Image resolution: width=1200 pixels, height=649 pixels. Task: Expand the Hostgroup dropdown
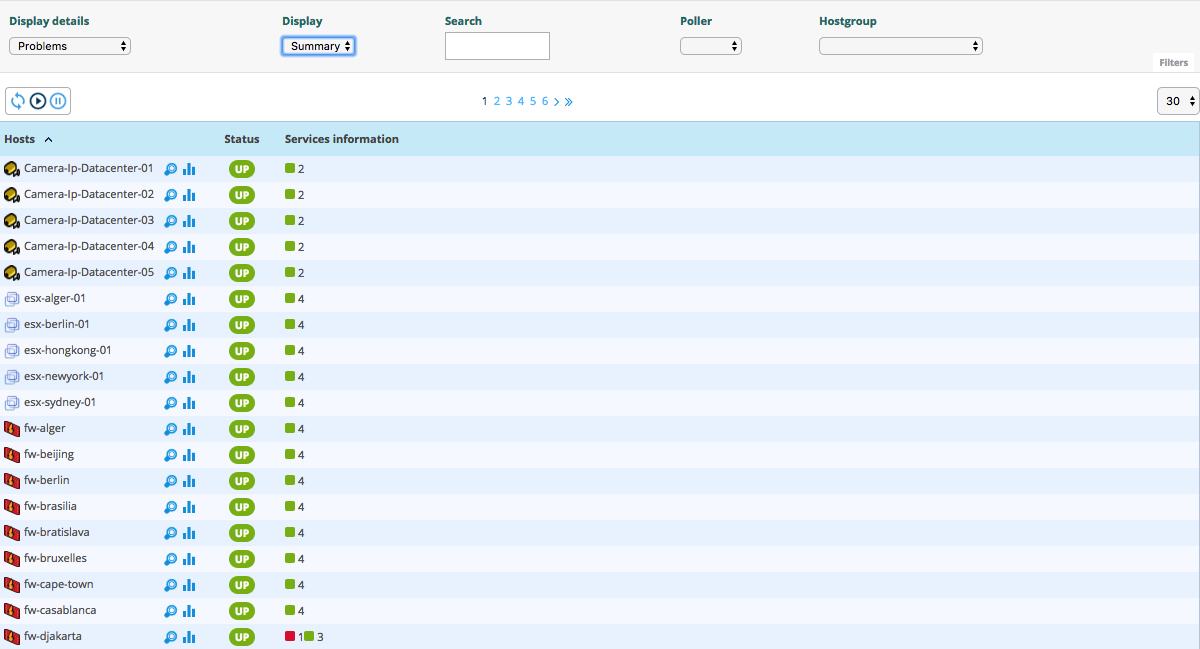click(x=900, y=46)
